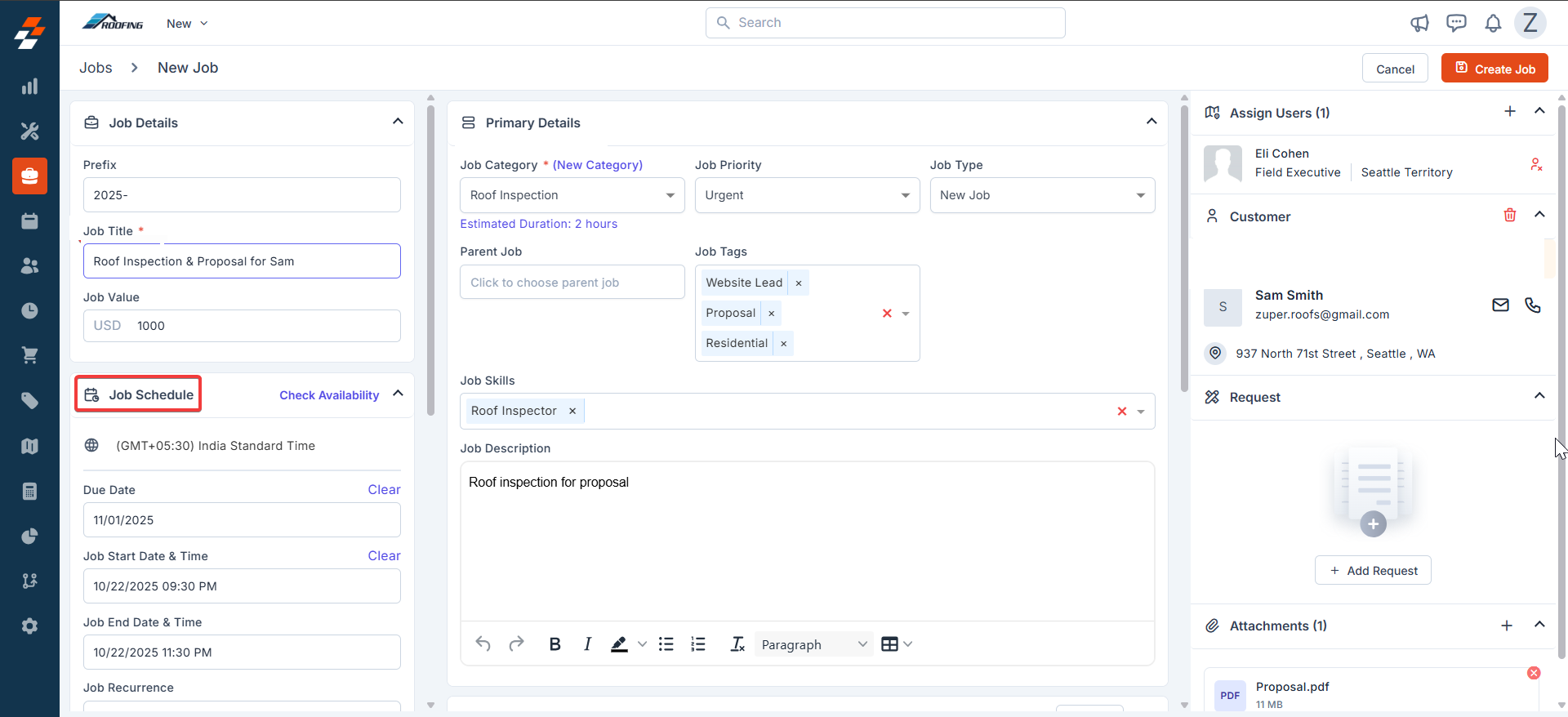The image size is (1568, 717).
Task: Clear all job skills with red X
Action: click(1122, 412)
